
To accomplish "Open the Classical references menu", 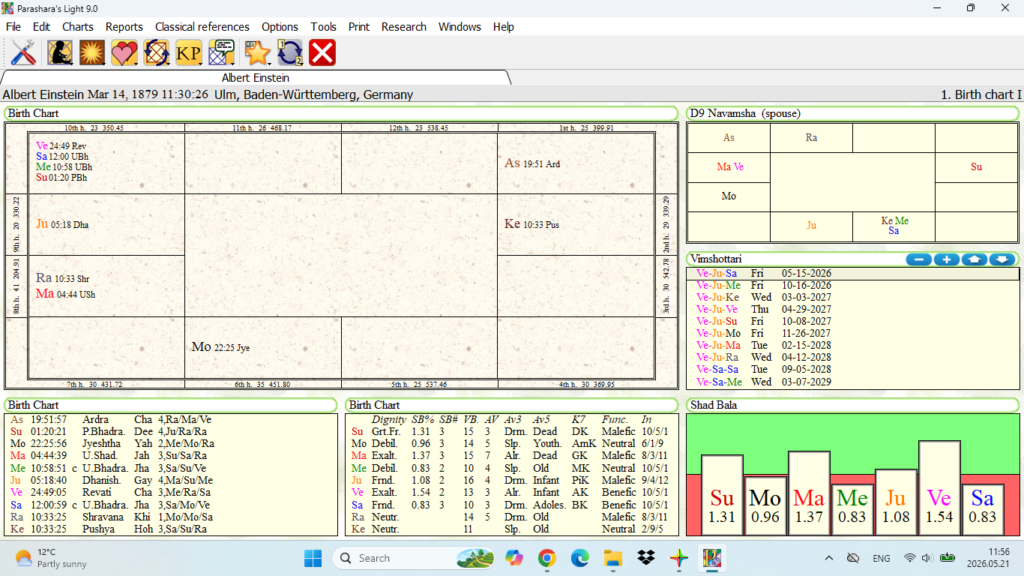I will 202,27.
